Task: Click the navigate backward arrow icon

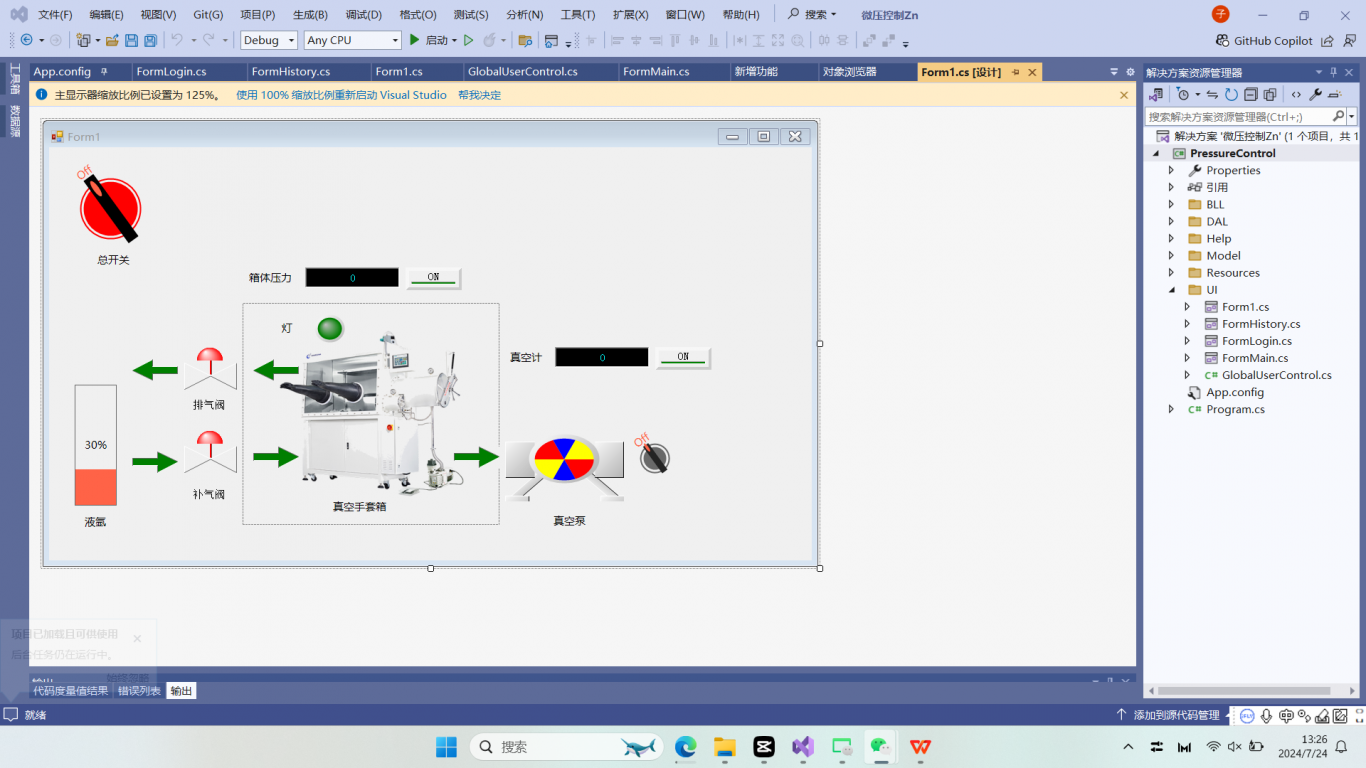Action: click(26, 40)
